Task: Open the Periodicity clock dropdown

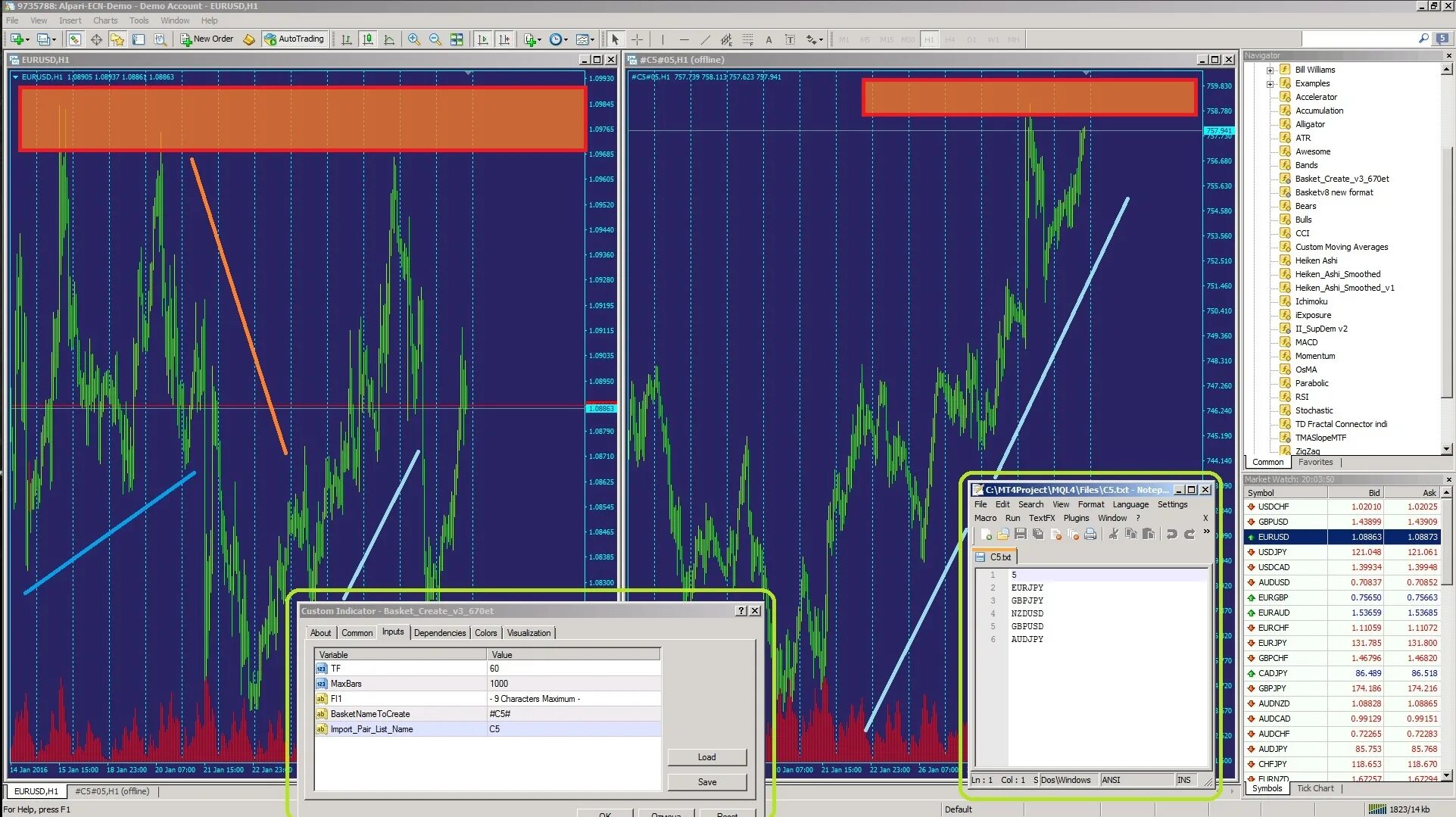Action: click(x=559, y=39)
